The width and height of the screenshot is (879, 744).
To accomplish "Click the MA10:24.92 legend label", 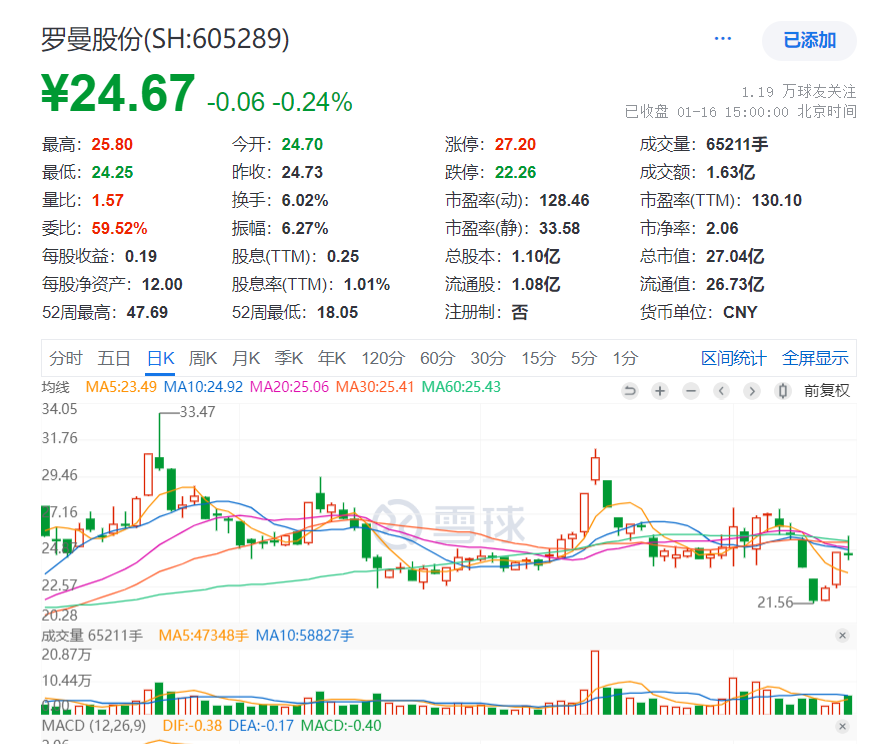I will click(x=203, y=387).
